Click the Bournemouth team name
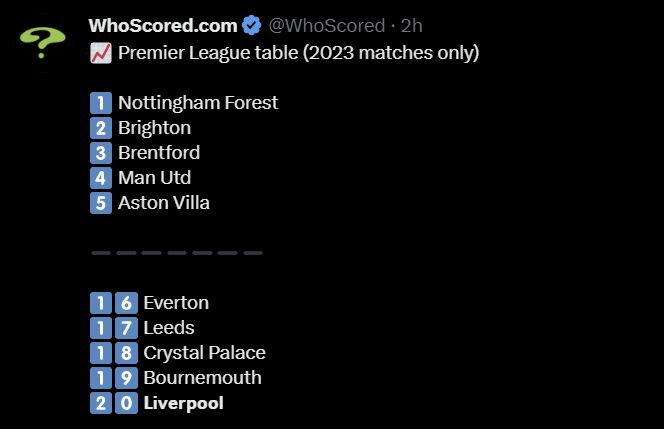Viewport: 664px width, 429px height. [202, 378]
